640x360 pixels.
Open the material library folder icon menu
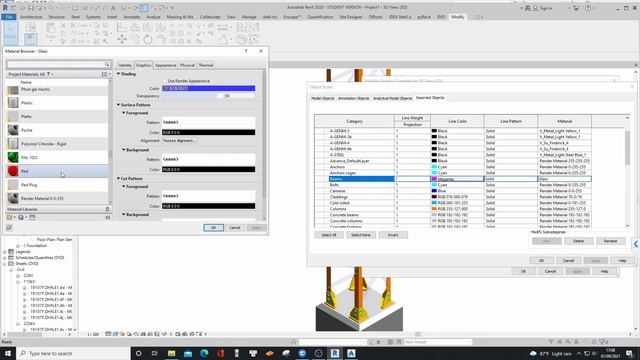point(11,217)
